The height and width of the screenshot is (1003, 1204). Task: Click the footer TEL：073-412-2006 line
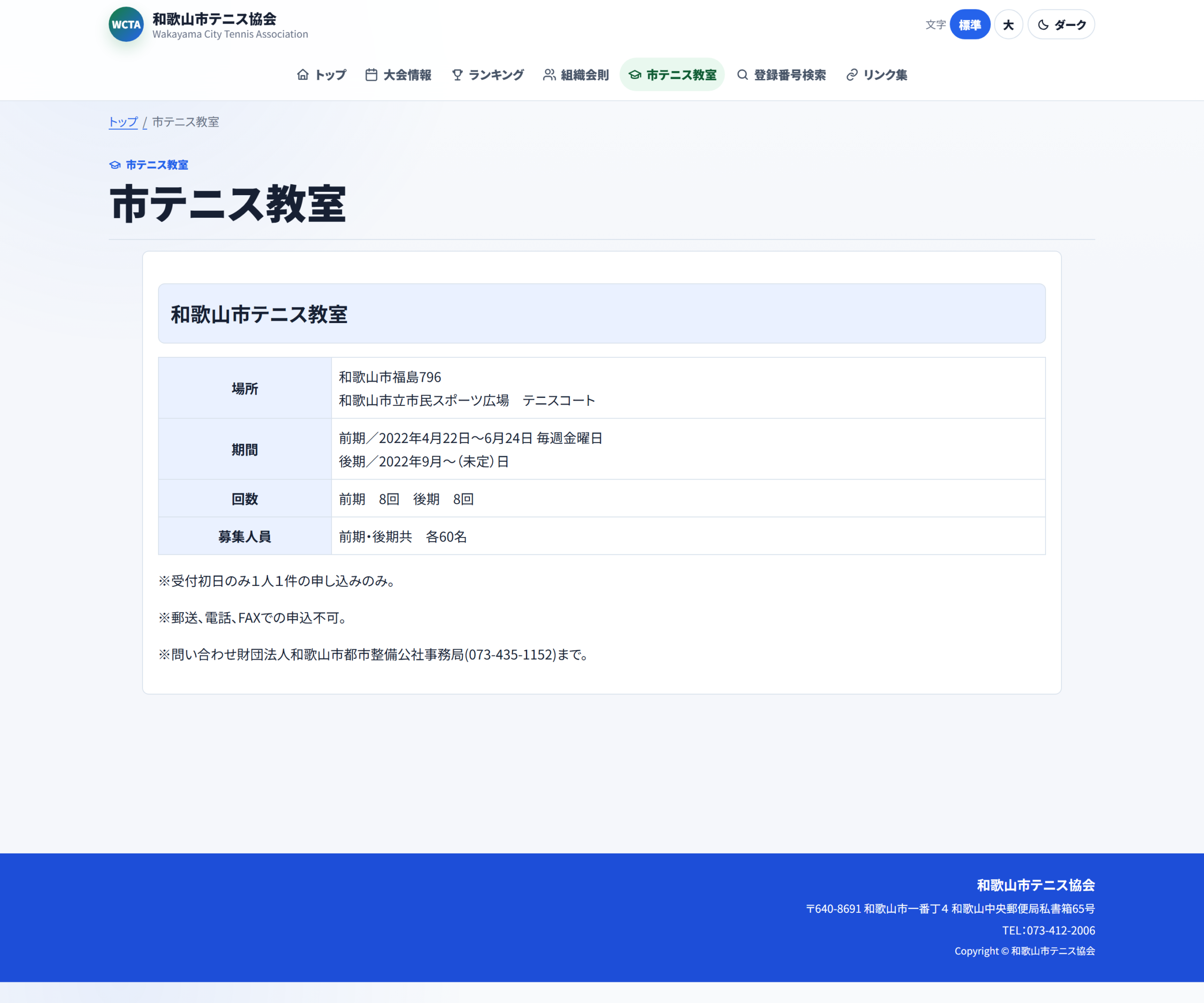click(x=1049, y=931)
